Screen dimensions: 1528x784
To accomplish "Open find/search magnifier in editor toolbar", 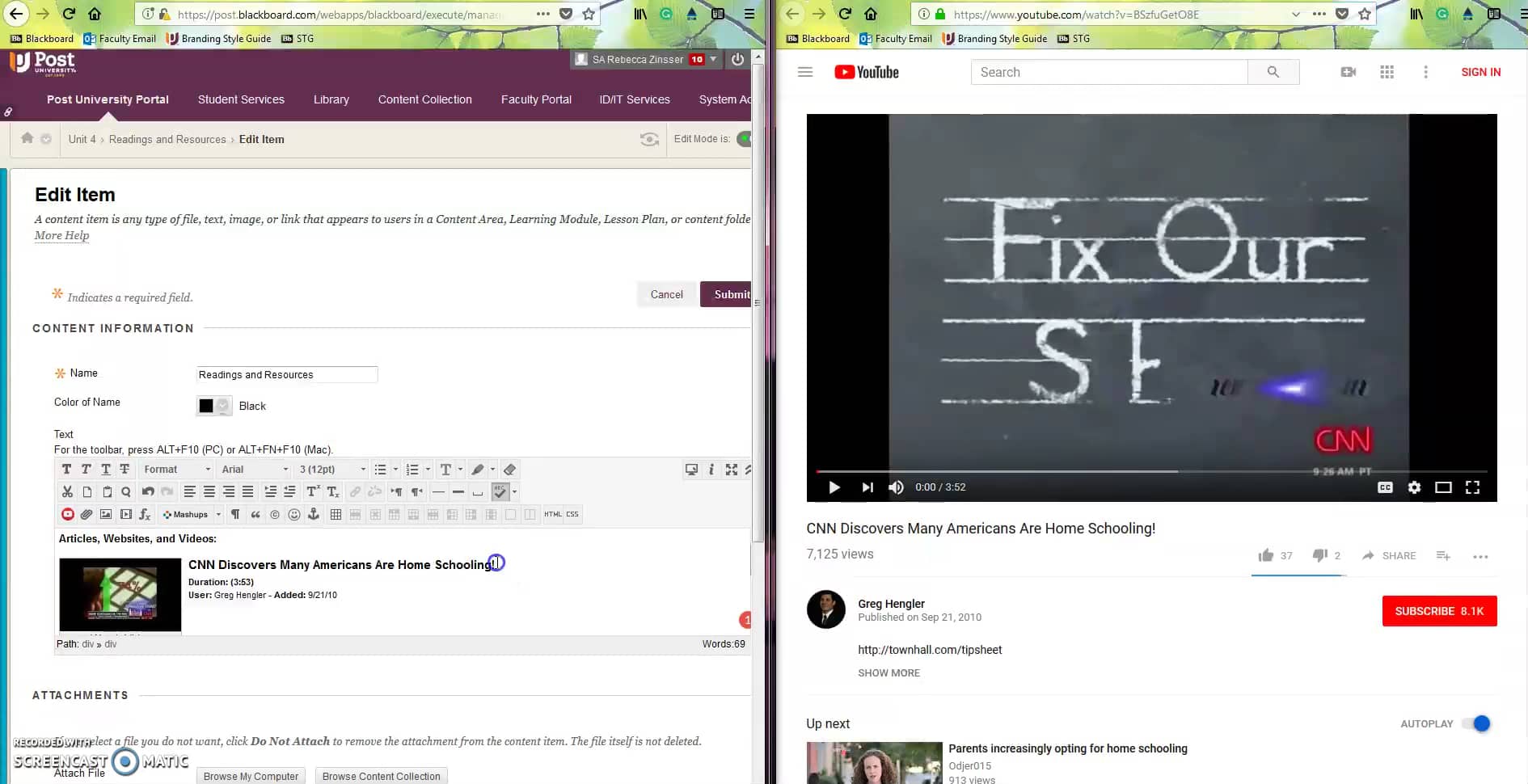I will (126, 491).
